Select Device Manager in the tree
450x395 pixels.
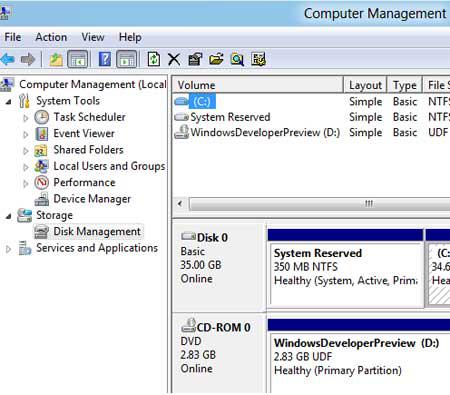92,199
